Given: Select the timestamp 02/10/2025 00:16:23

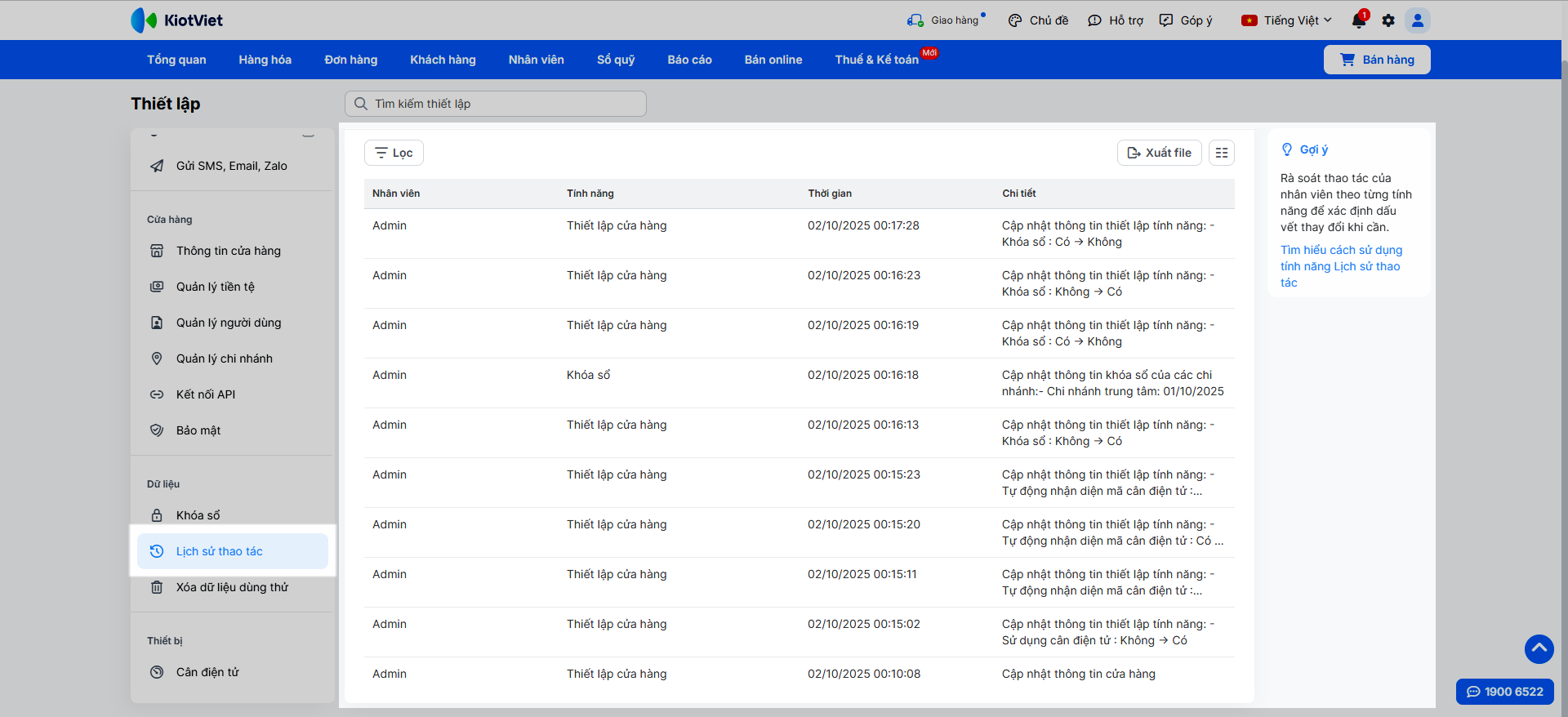Looking at the screenshot, I should click(x=864, y=275).
